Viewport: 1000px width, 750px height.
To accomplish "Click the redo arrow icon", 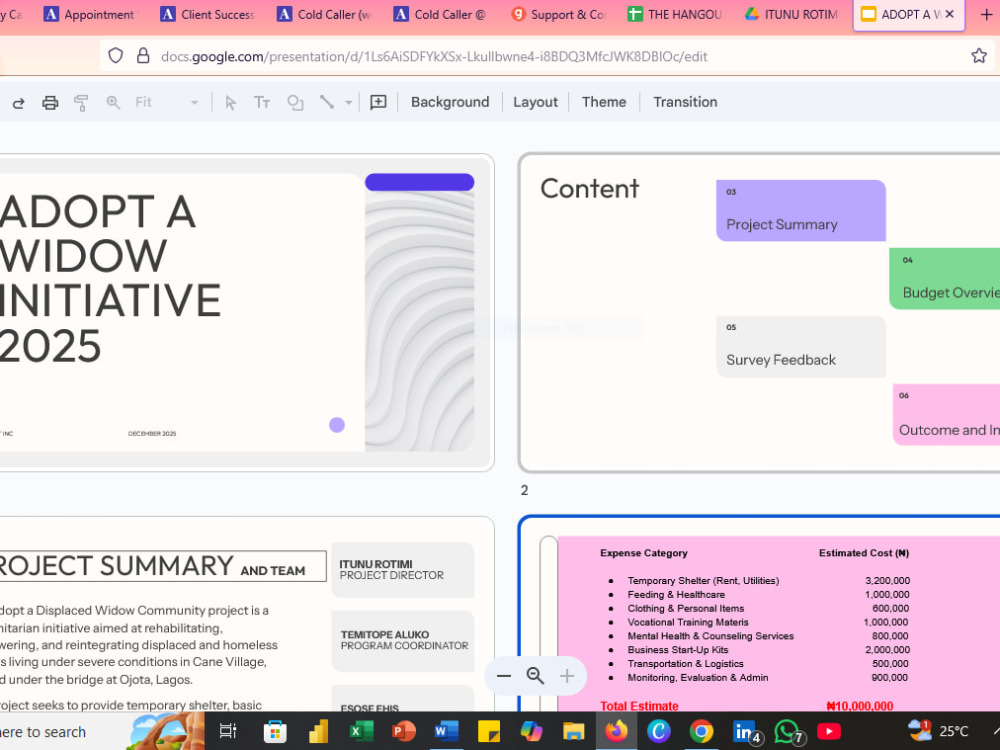I will coord(18,103).
